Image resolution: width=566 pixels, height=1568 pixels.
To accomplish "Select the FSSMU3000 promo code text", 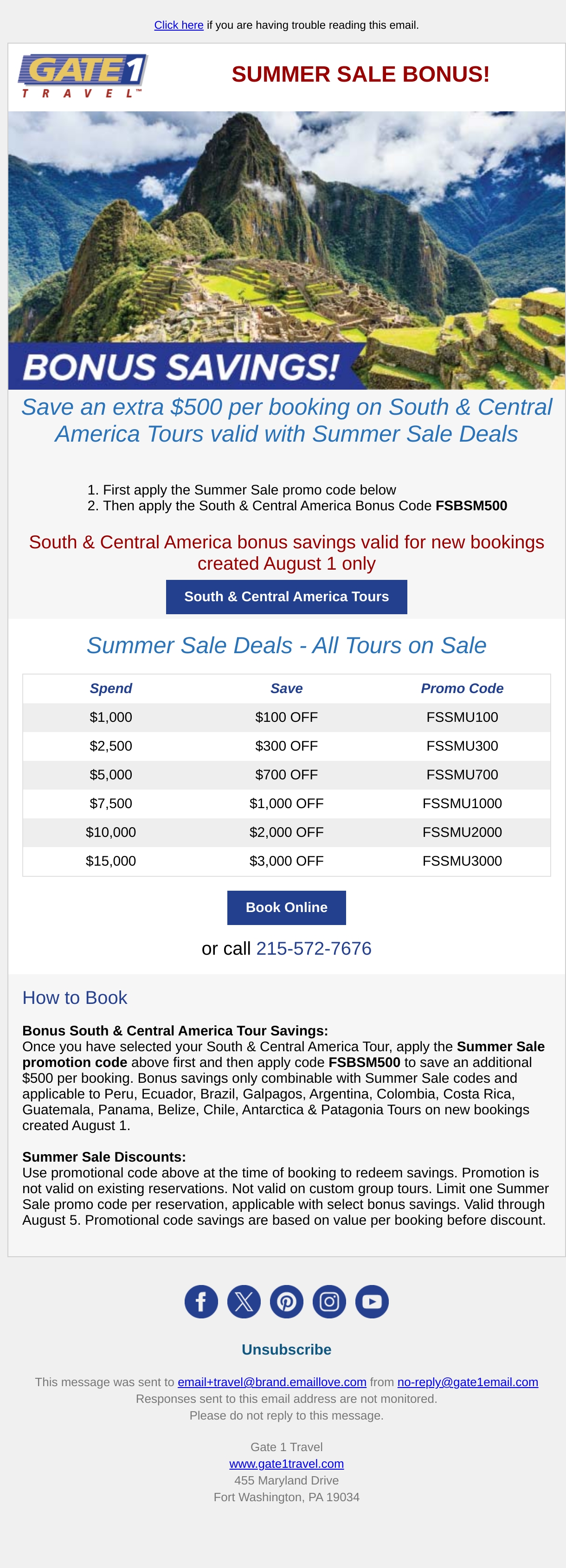I will (x=462, y=861).
